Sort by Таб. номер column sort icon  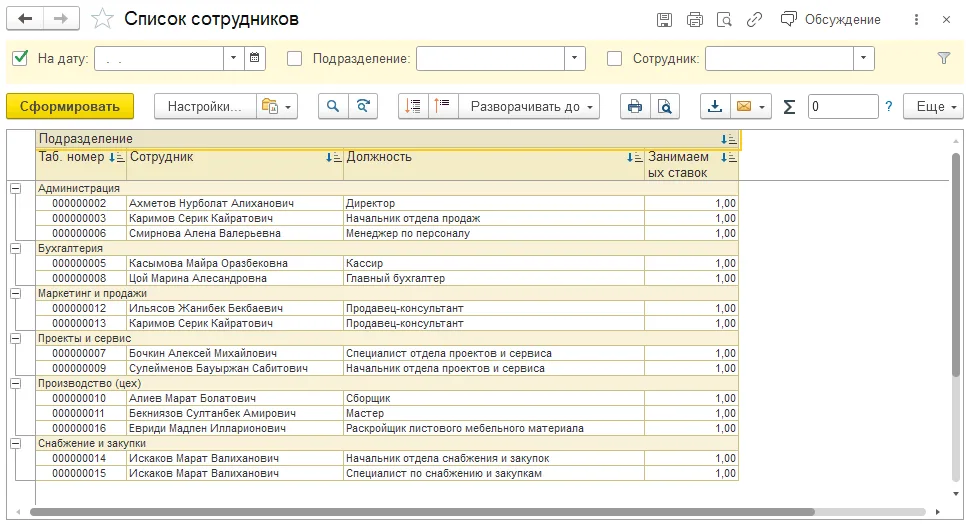116,158
